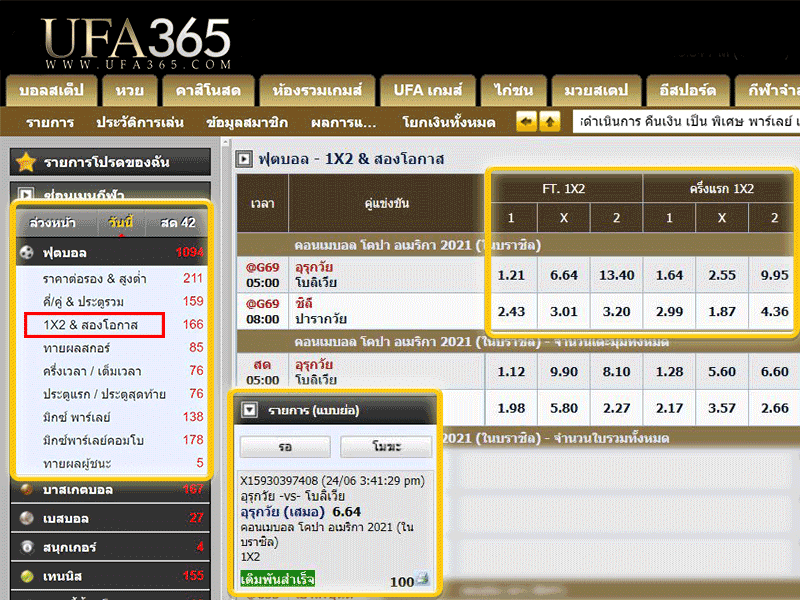800x600 pixels.
Task: Select FT 1X2 odds 1.21 for อุรุกวัย
Action: pyautogui.click(x=511, y=275)
